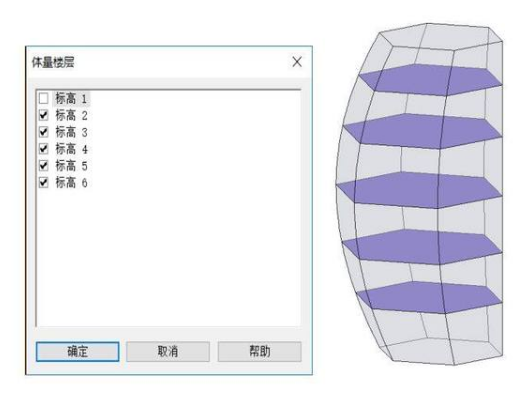This screenshot has width=519, height=400.
Task: Select the 标高 6 list label
Action: [x=71, y=182]
